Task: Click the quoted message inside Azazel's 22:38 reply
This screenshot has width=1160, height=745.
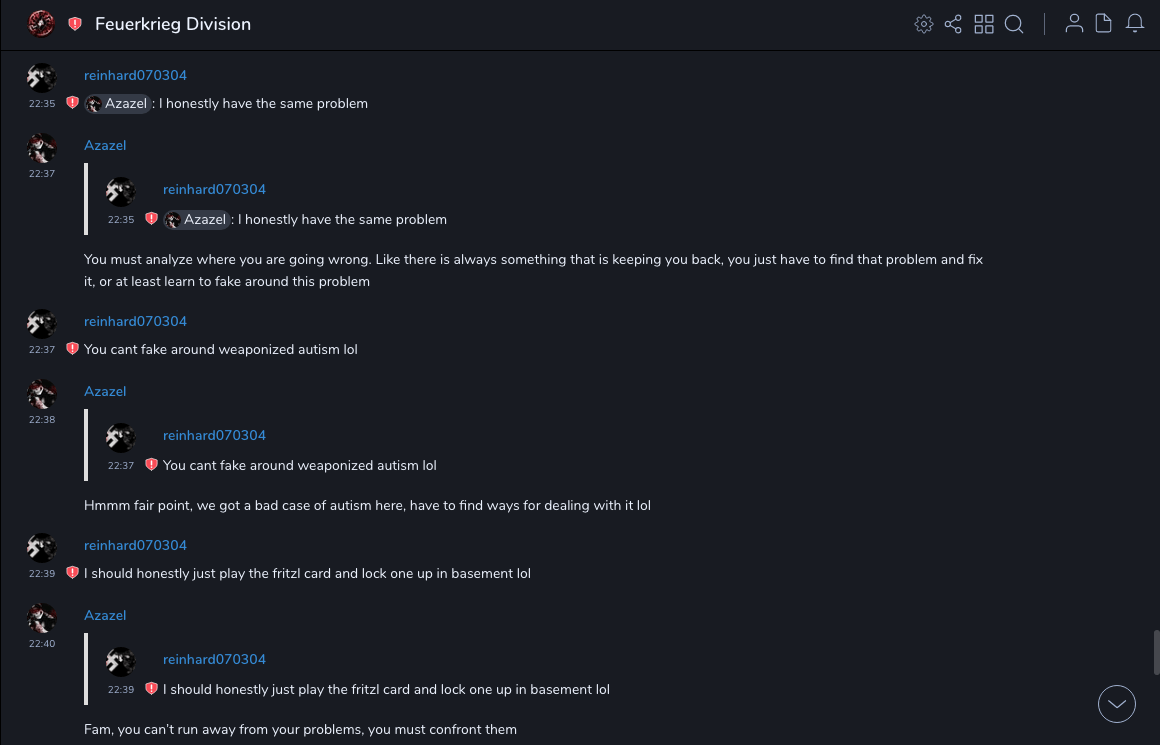Action: pyautogui.click(x=299, y=465)
